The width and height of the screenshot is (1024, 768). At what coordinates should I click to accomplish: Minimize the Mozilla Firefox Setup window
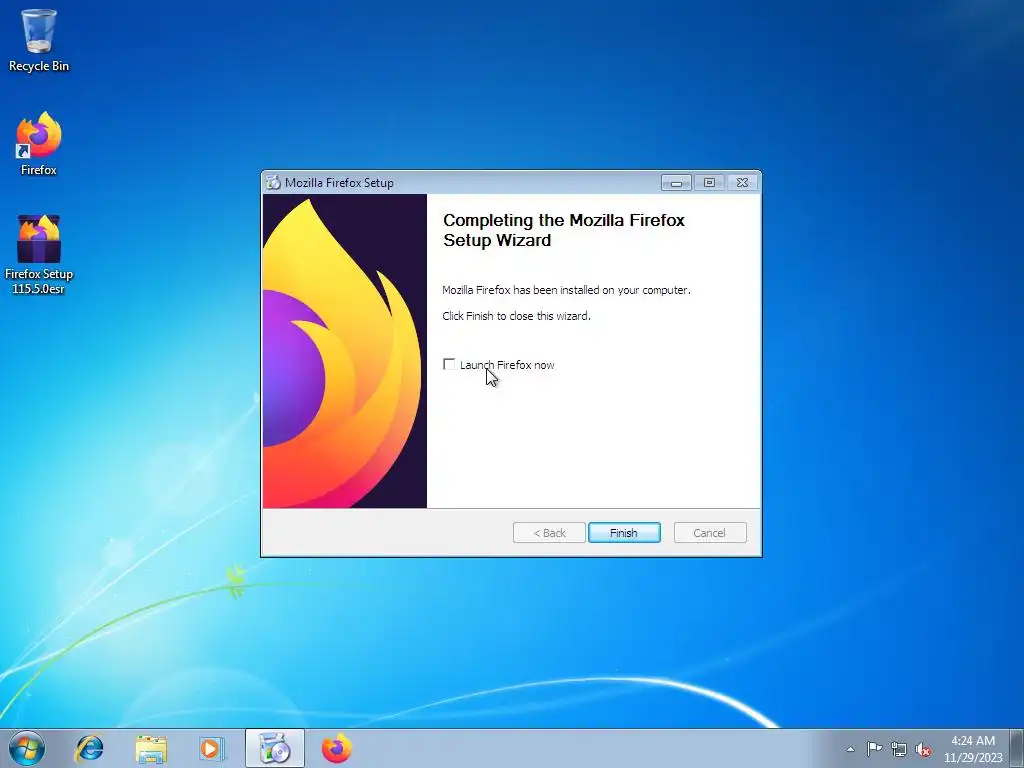[x=676, y=183]
